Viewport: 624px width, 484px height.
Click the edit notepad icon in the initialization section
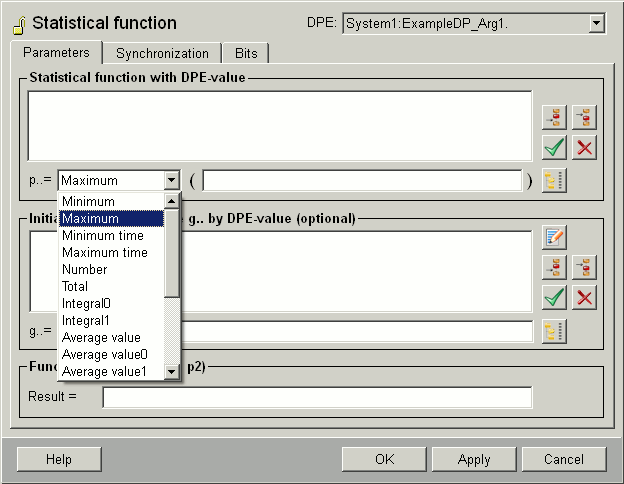point(554,237)
